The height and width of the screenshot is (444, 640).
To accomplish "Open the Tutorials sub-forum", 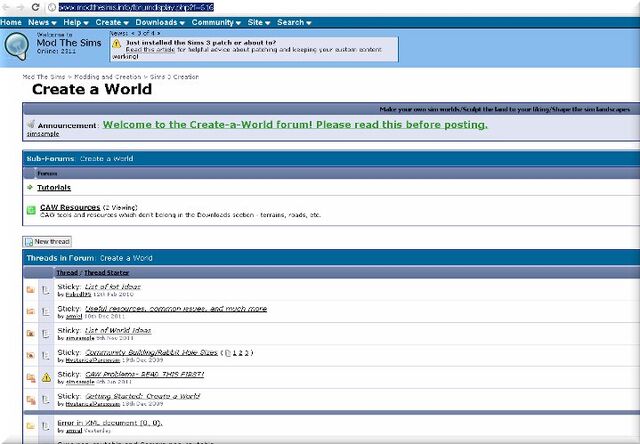I will coord(54,187).
